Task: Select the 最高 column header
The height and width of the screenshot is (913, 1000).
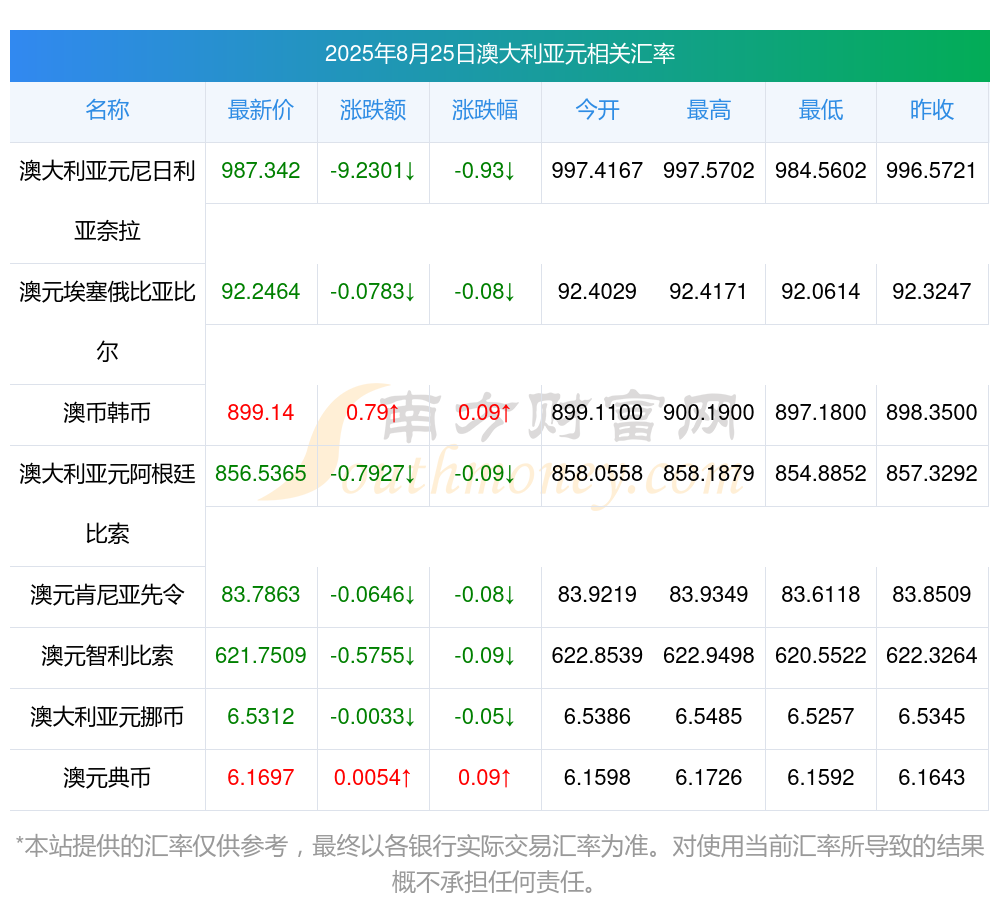Action: (709, 110)
